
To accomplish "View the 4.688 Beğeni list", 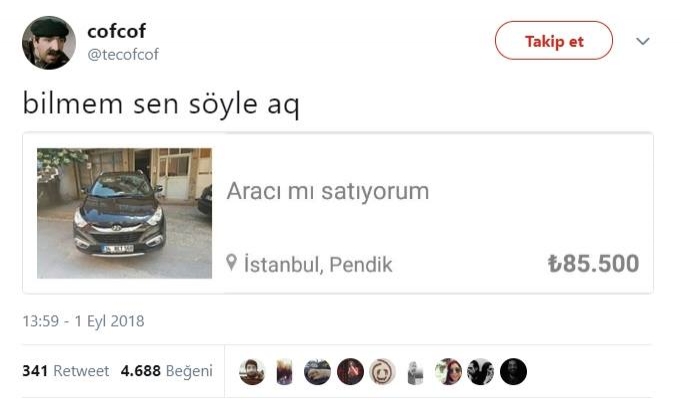I will click(167, 371).
